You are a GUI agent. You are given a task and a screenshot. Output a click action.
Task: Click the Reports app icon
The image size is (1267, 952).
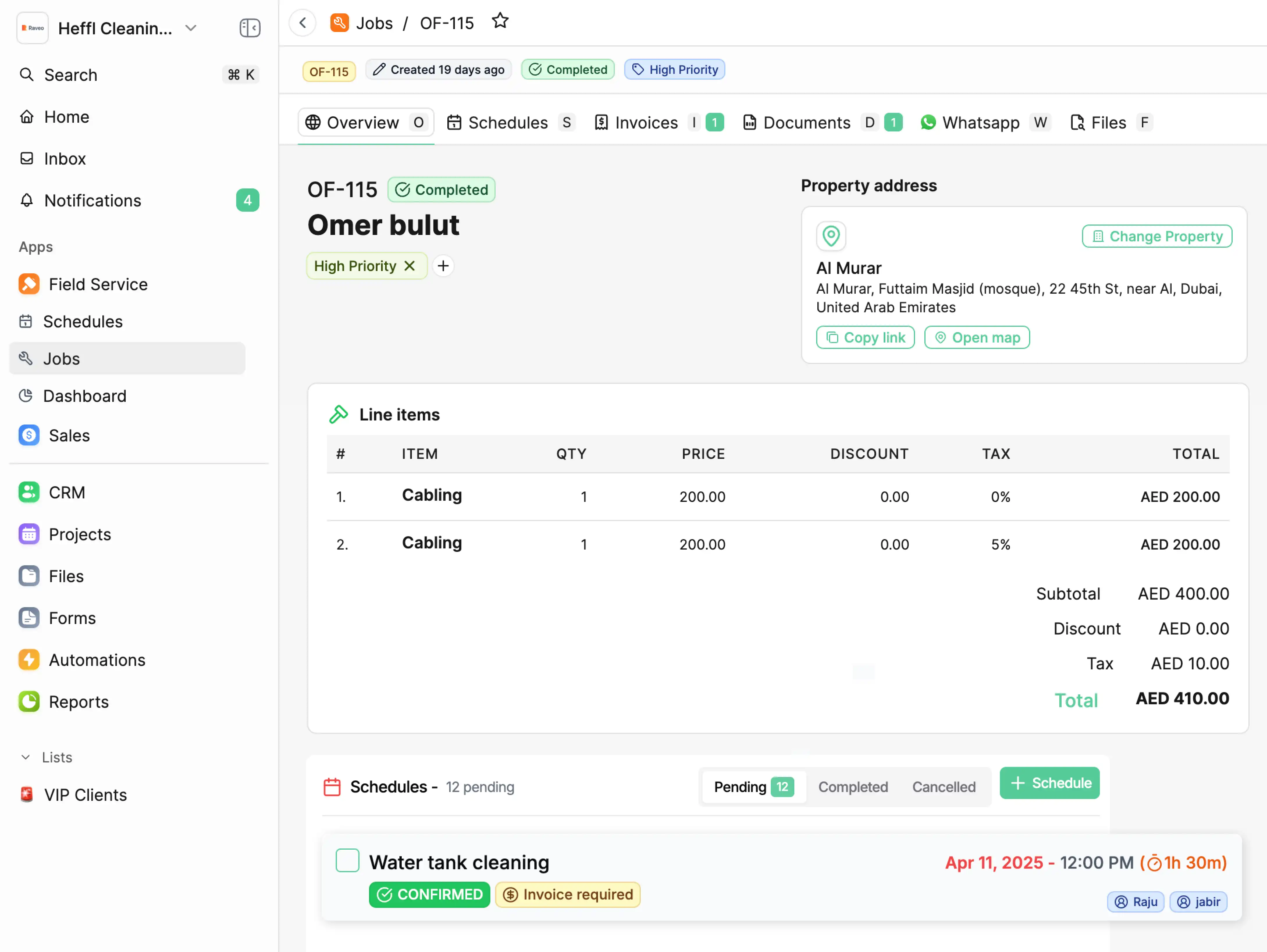[29, 701]
